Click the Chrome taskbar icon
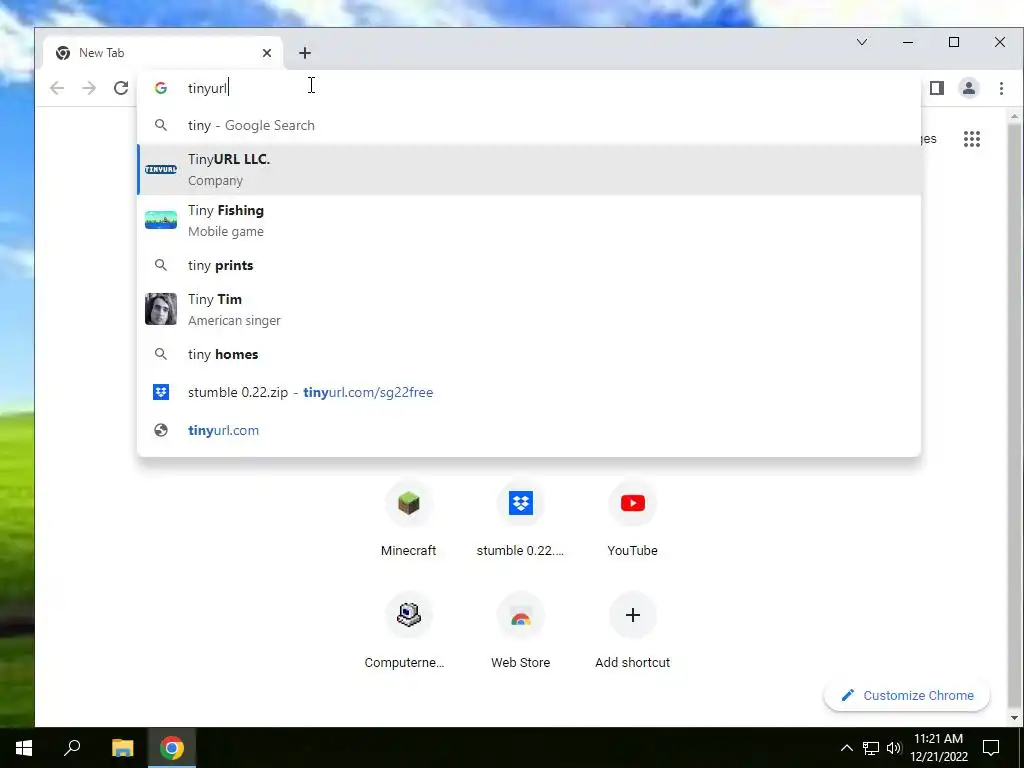The height and width of the screenshot is (768, 1024). click(x=172, y=748)
